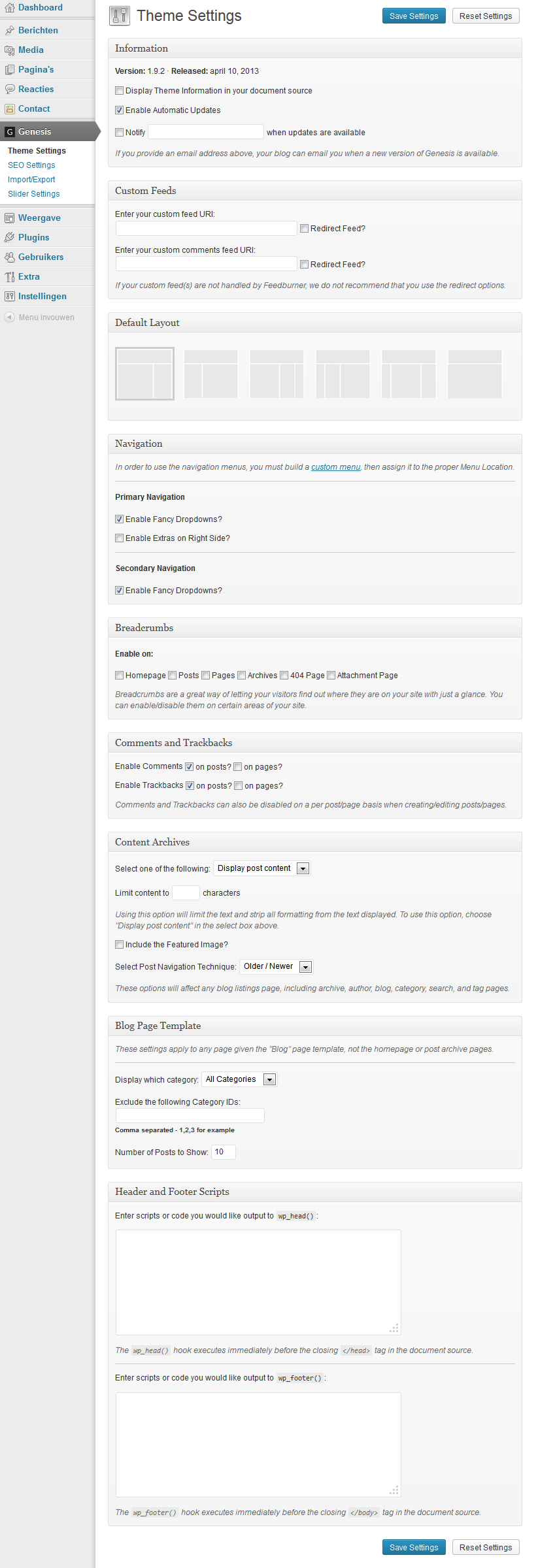Click the Extra tools icon
This screenshot has width=538, height=1568.
tap(9, 277)
